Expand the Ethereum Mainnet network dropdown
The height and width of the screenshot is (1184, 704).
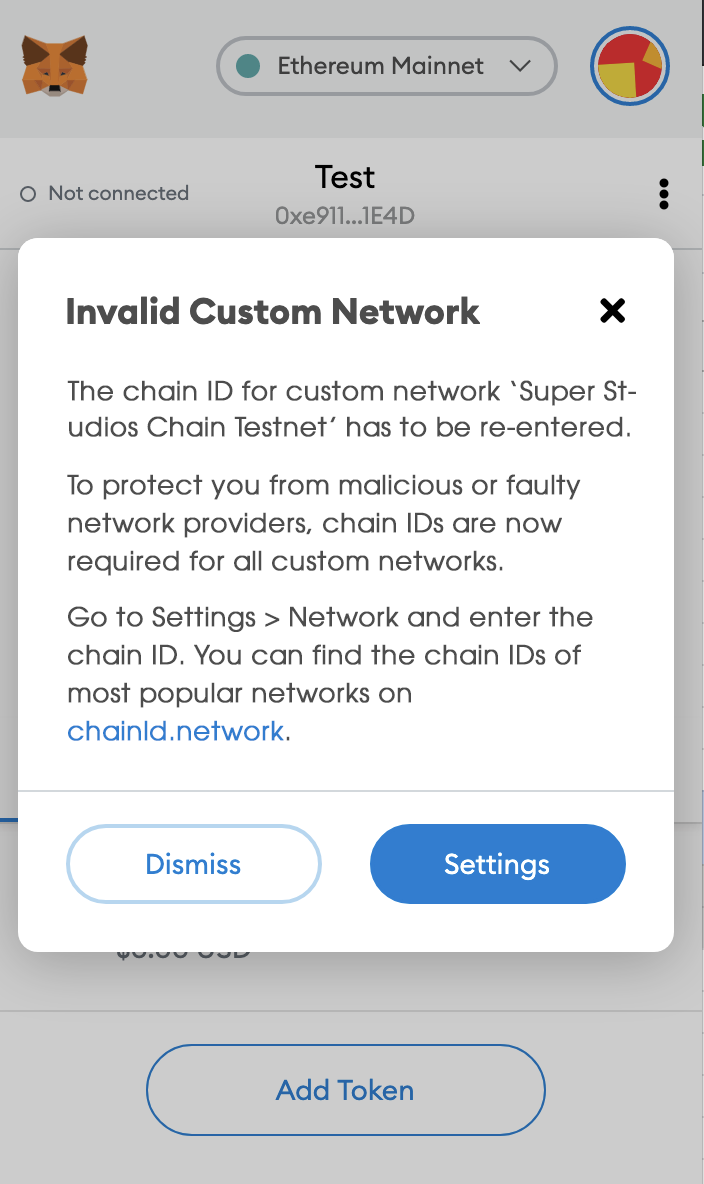click(386, 66)
